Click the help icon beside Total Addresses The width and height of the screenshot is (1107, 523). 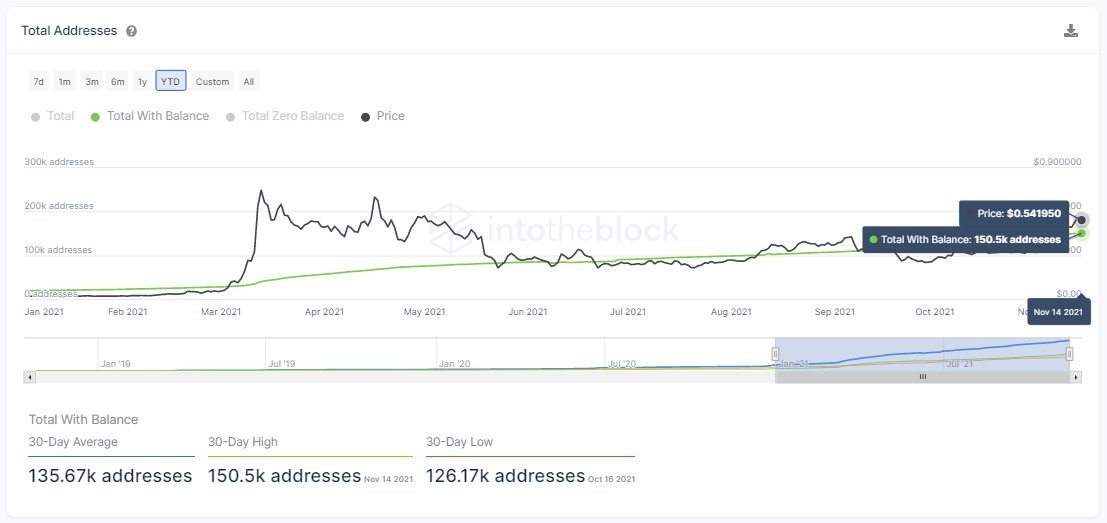coord(131,31)
